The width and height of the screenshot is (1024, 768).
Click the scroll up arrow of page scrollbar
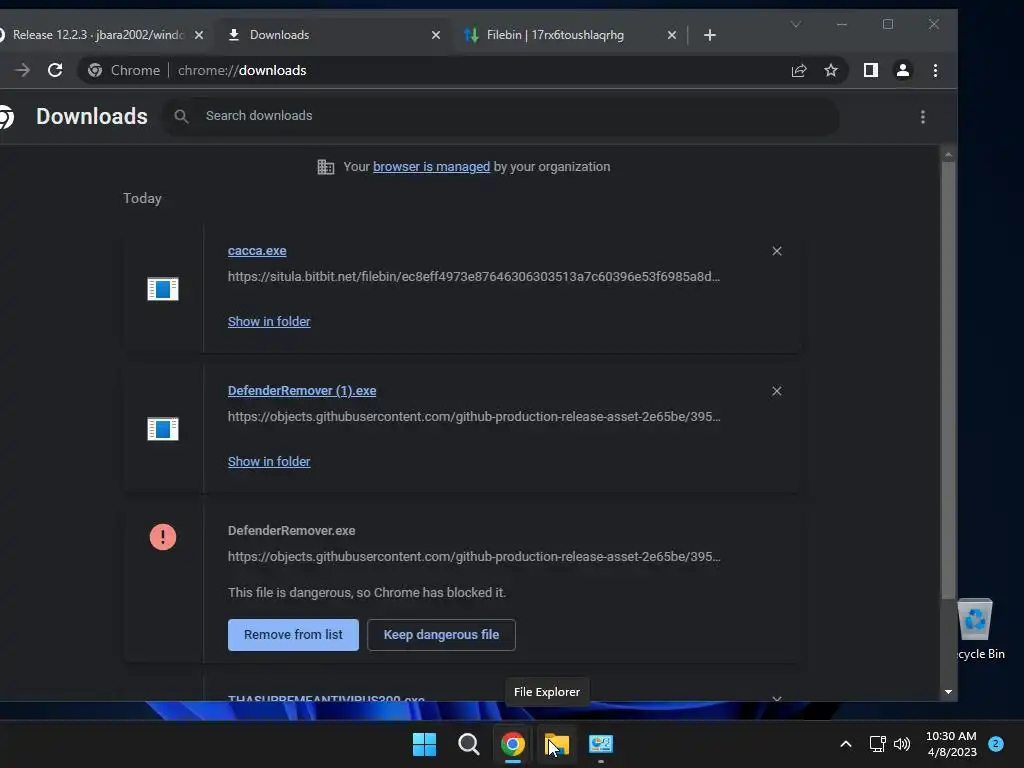[948, 155]
